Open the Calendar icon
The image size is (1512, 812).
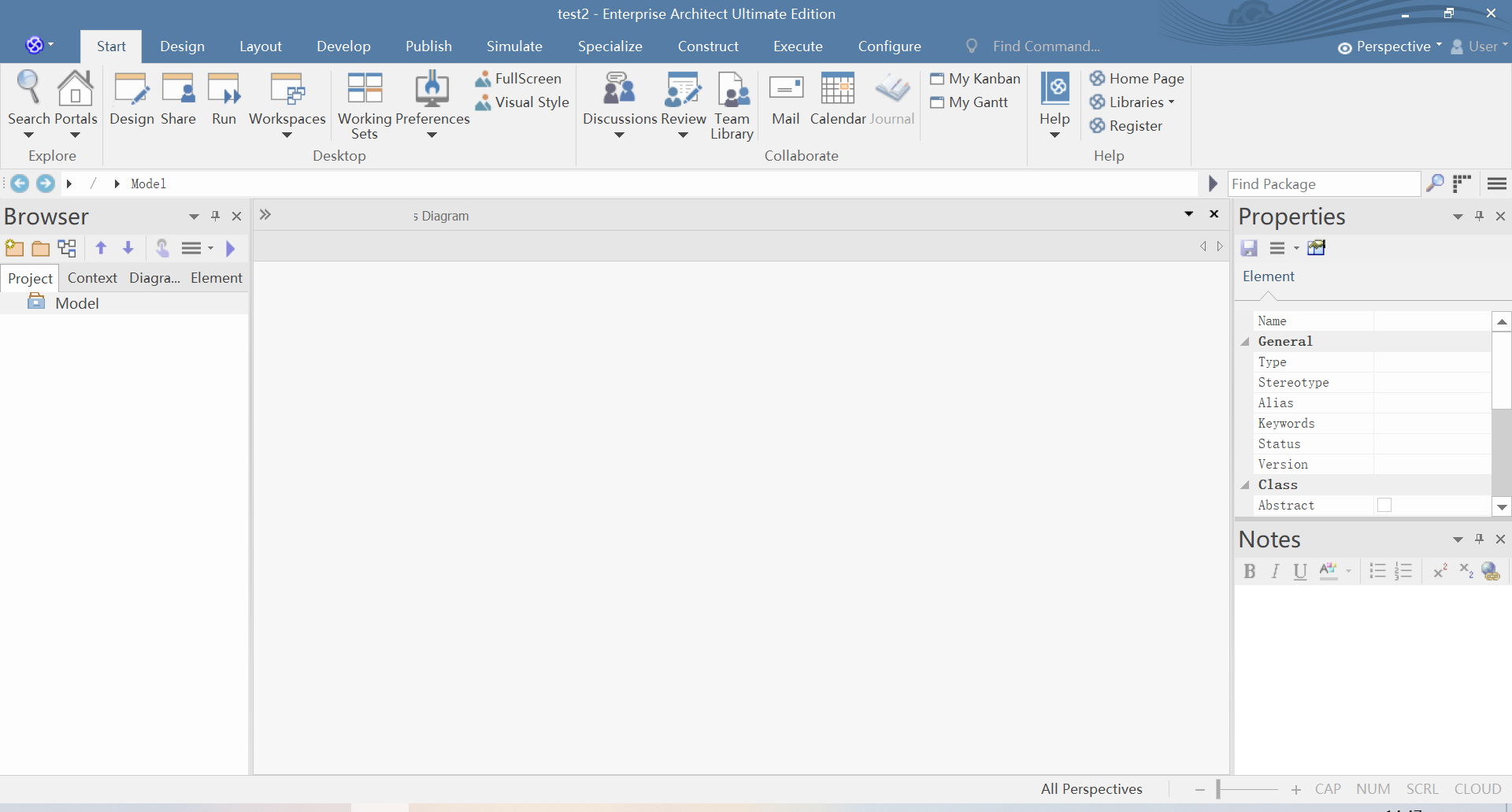(x=837, y=88)
